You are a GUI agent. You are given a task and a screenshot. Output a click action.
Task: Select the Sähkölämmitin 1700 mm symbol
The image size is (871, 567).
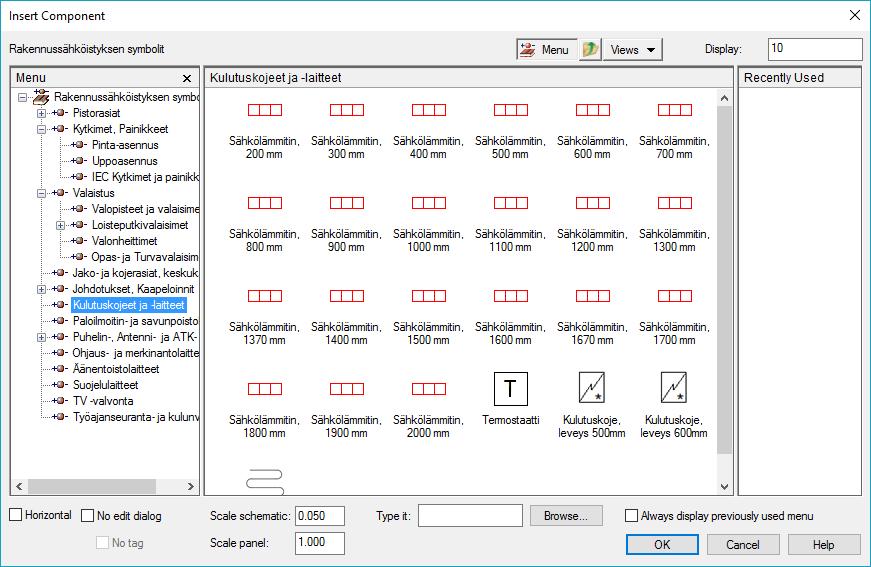click(x=674, y=296)
